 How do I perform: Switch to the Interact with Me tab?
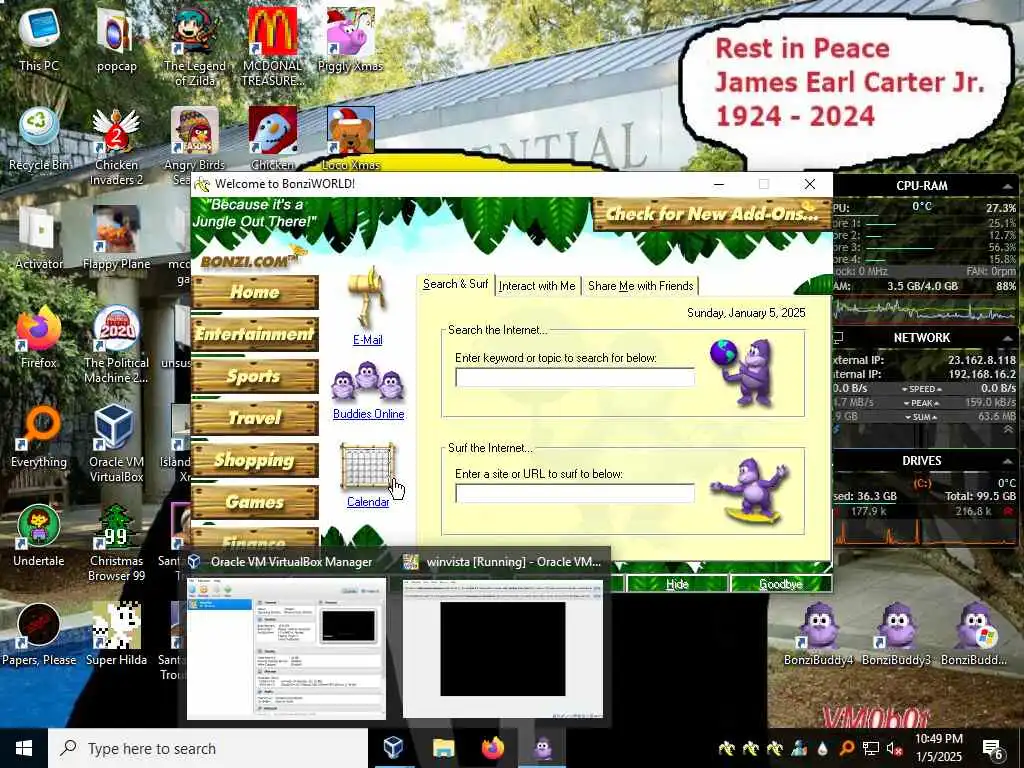pos(537,286)
